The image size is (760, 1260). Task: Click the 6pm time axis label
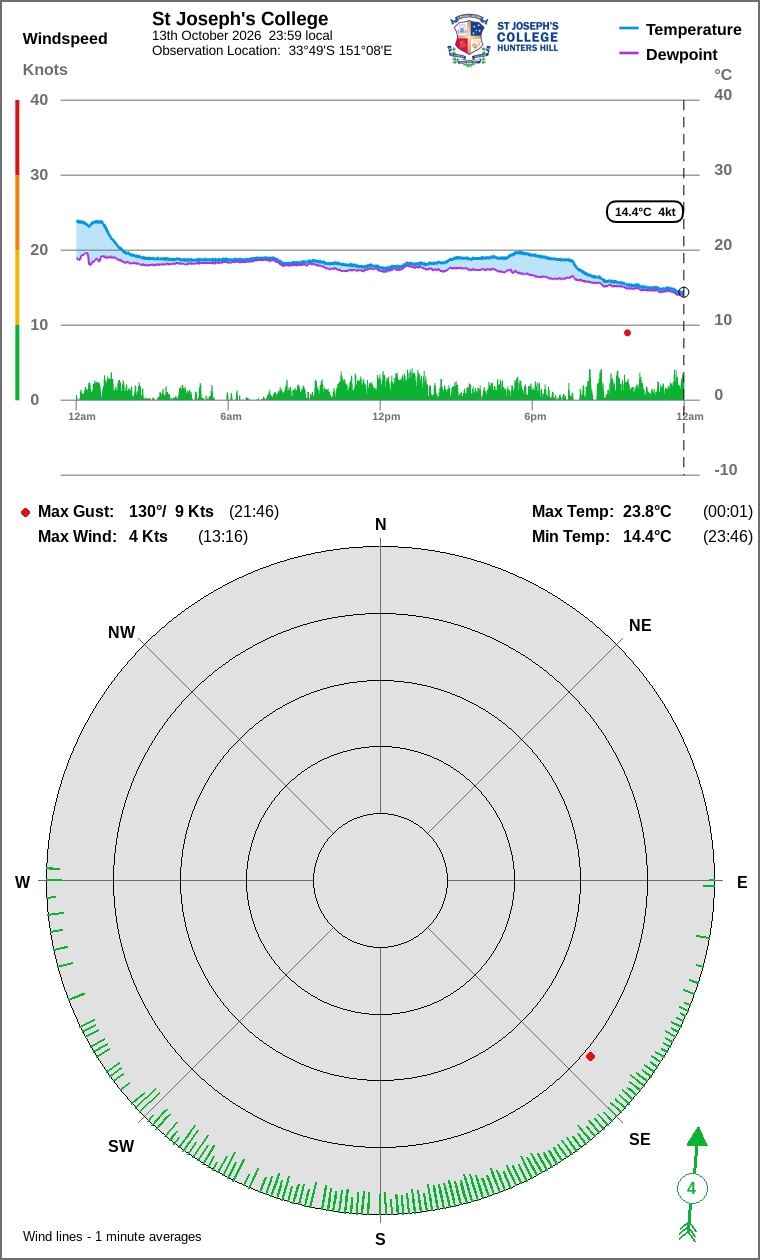point(535,416)
